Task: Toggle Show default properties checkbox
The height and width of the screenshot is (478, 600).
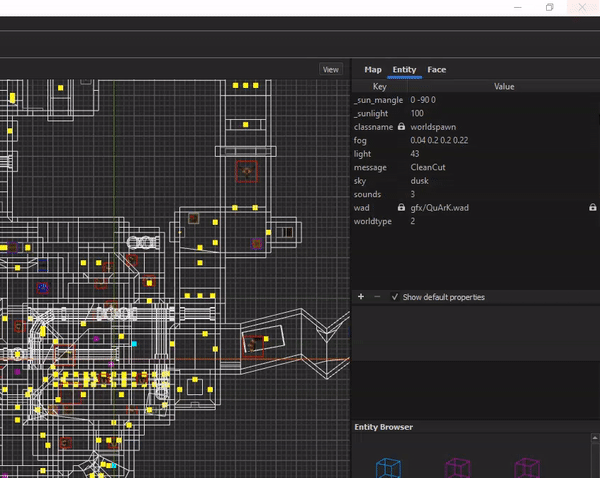Action: (x=395, y=297)
